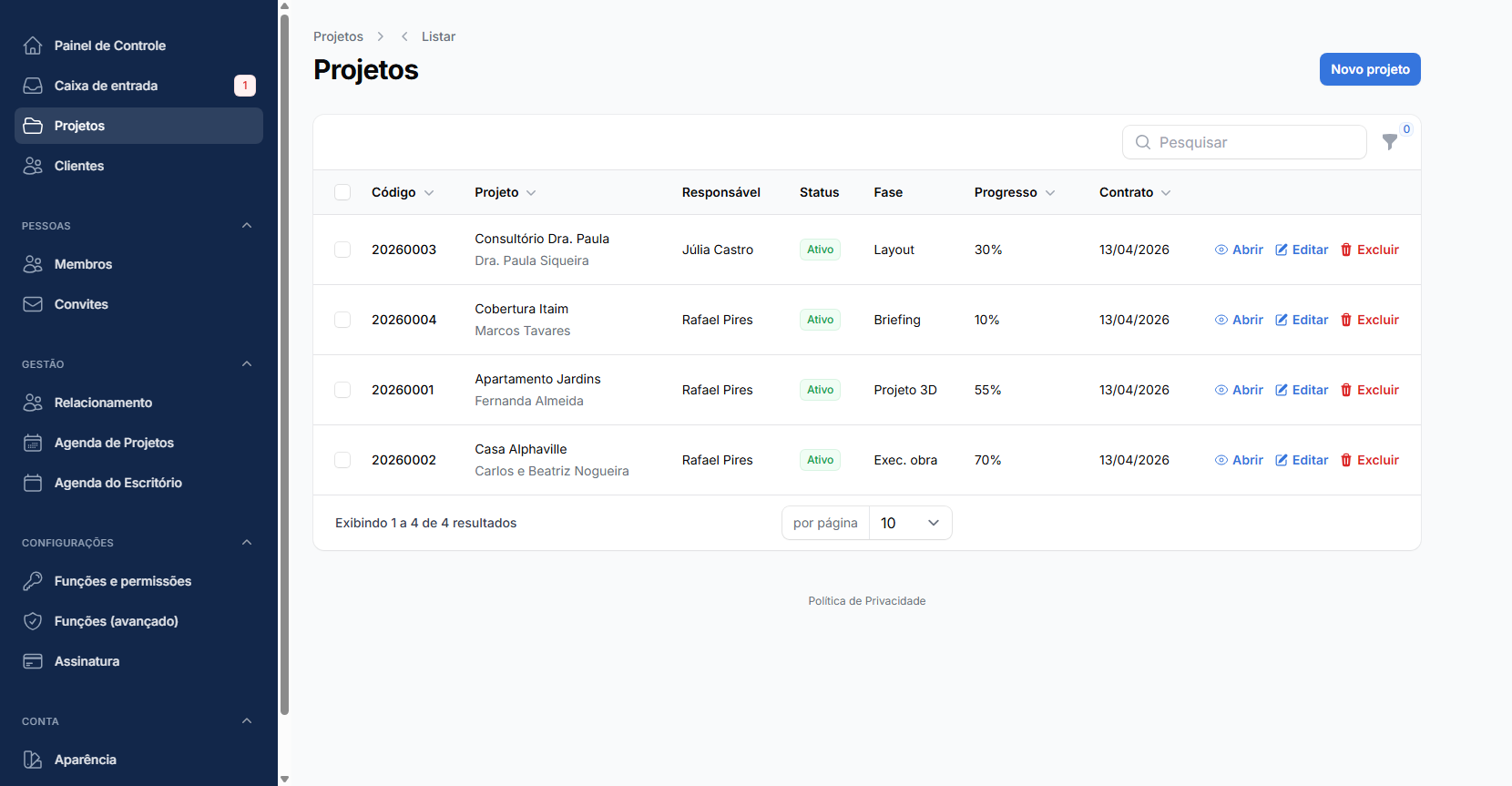
Task: Click Excluir link for project 20260004
Action: (x=1369, y=320)
